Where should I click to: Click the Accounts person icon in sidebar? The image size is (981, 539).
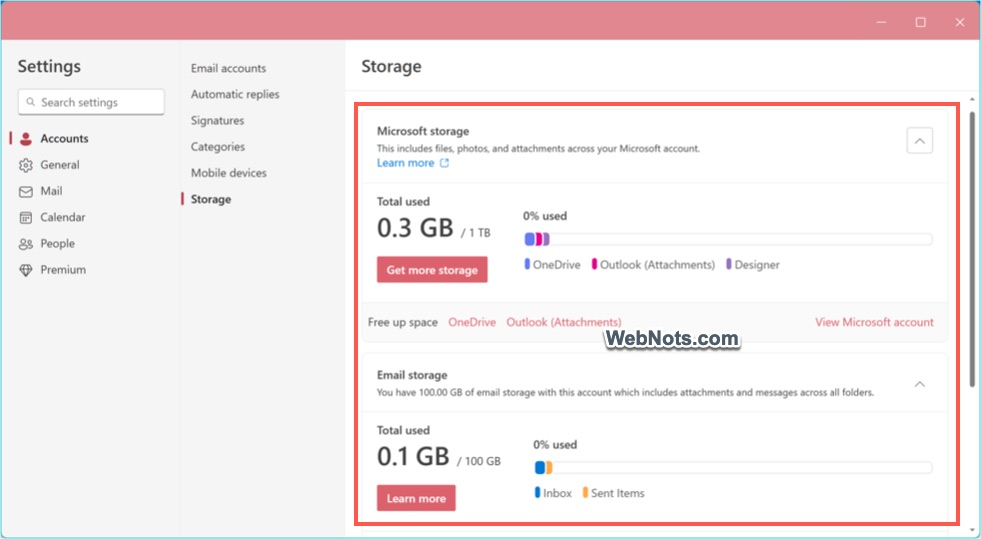(26, 139)
